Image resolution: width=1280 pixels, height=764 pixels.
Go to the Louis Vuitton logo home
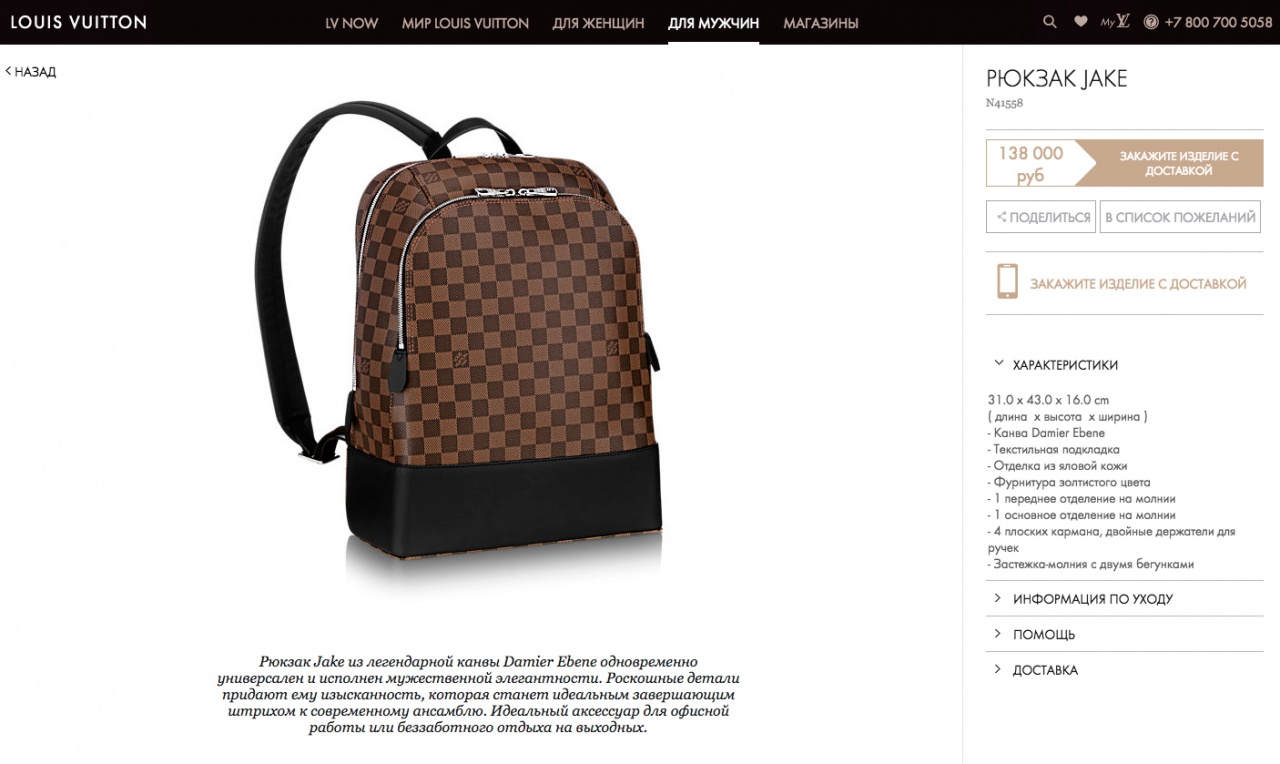coord(78,21)
